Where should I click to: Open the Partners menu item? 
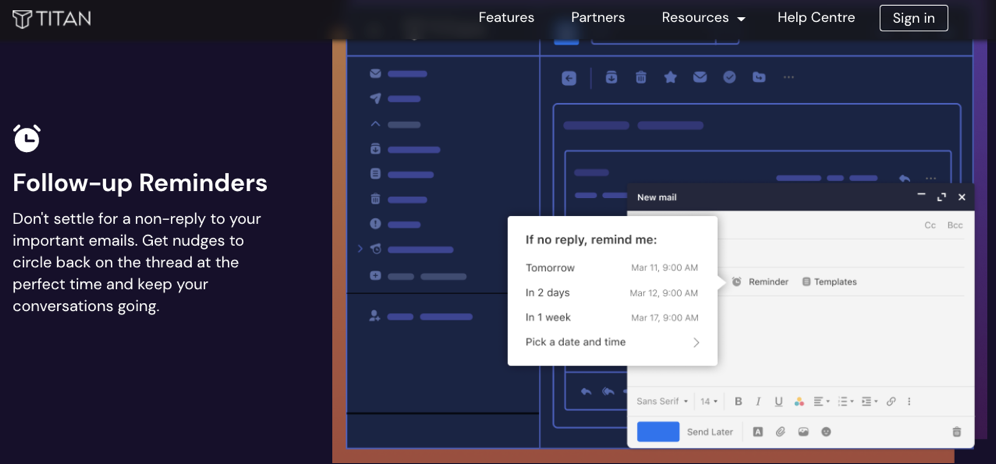pyautogui.click(x=598, y=18)
